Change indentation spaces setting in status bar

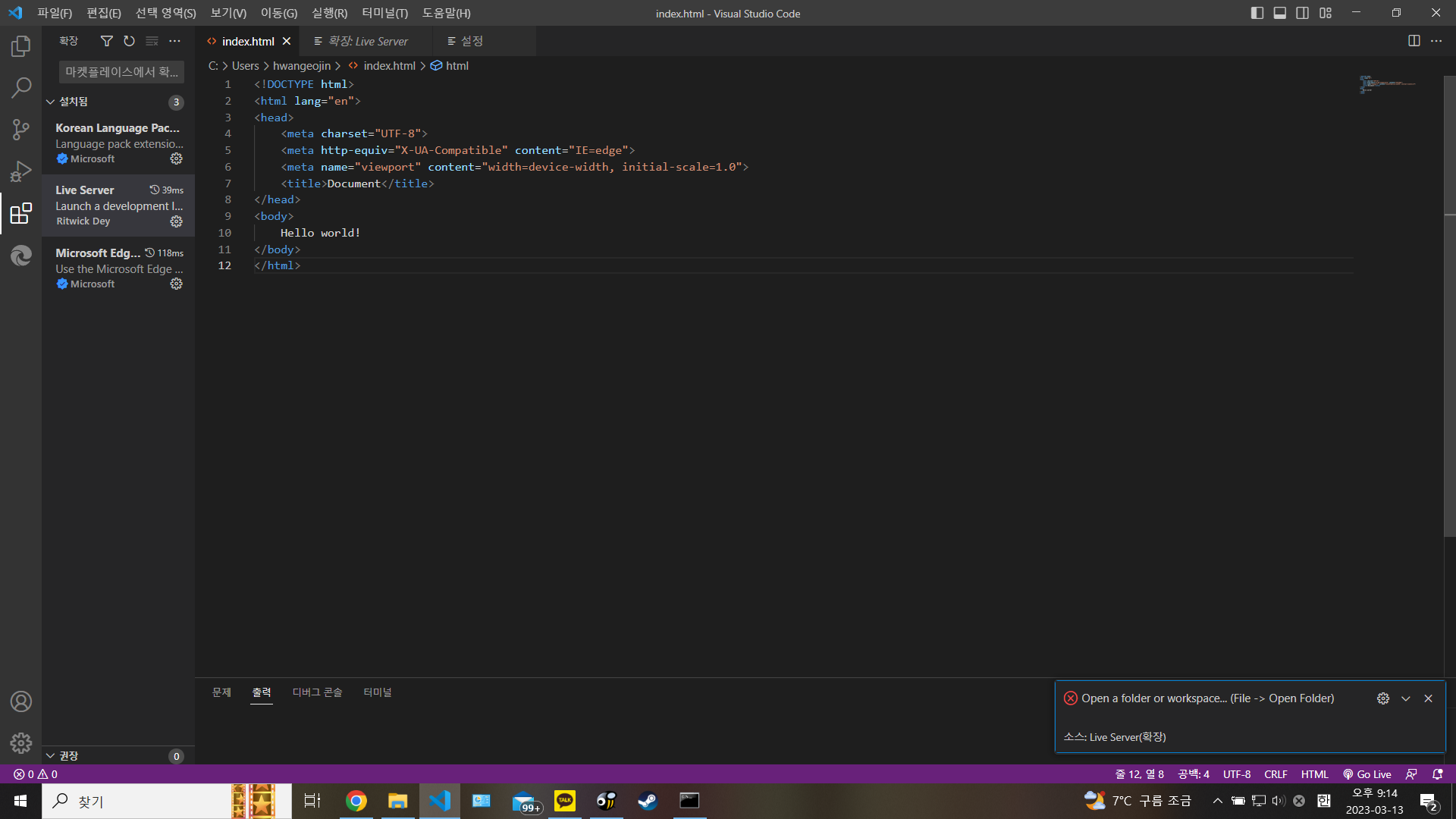click(1194, 774)
